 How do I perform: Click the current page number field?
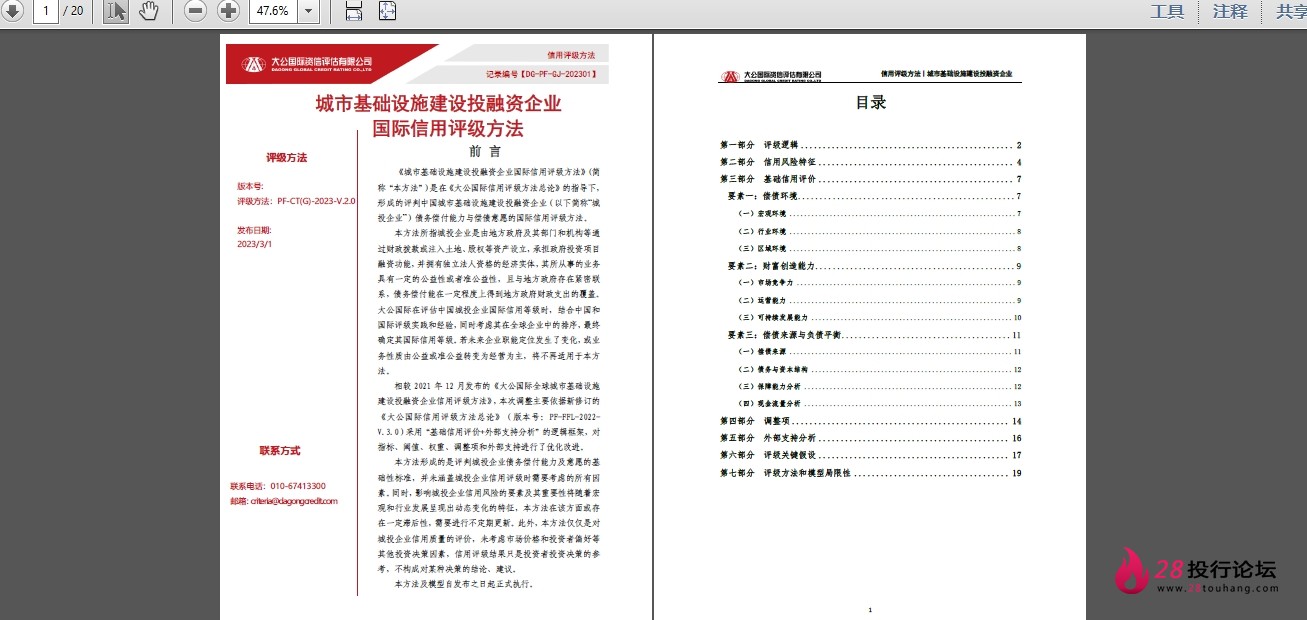pyautogui.click(x=46, y=12)
